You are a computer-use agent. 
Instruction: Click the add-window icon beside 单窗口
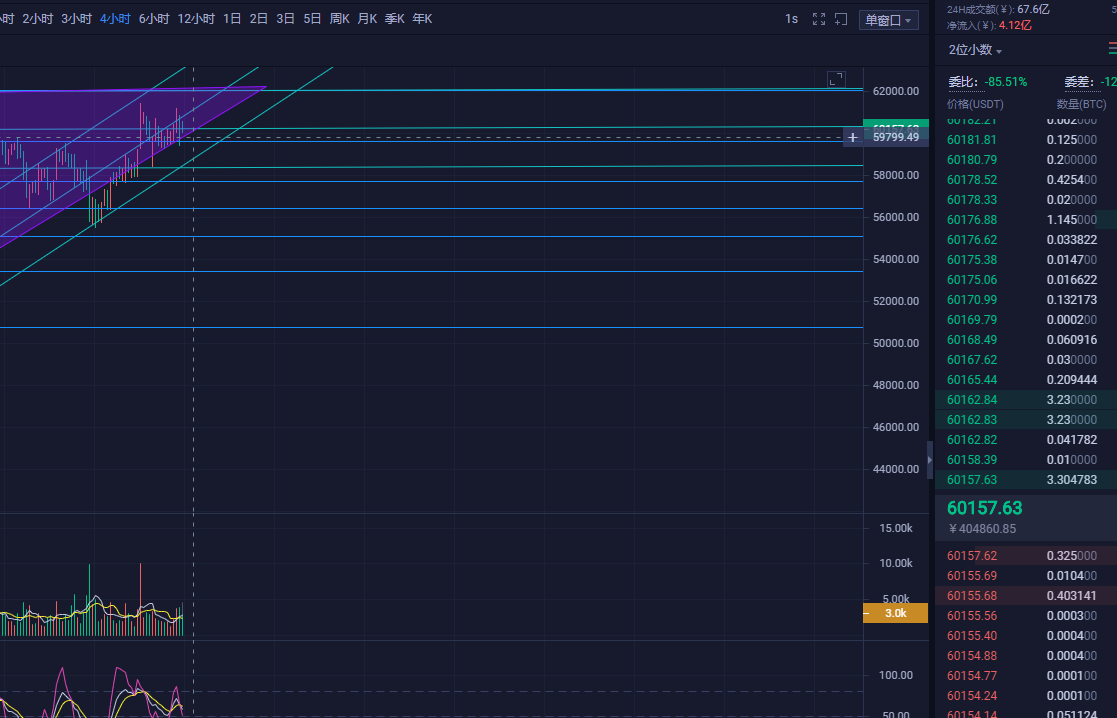point(841,19)
